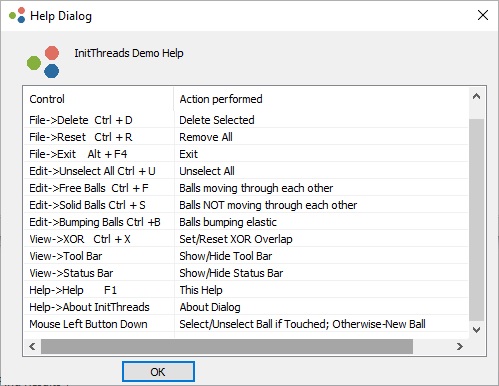
Task: Select the View->Status Bar row
Action: click(x=246, y=273)
